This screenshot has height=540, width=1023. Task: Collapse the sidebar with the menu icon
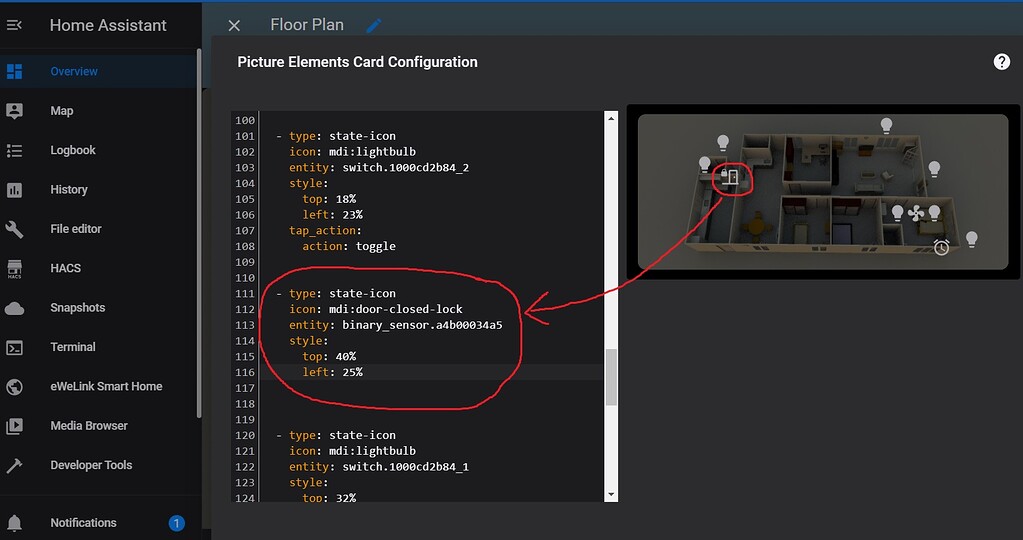(x=14, y=25)
